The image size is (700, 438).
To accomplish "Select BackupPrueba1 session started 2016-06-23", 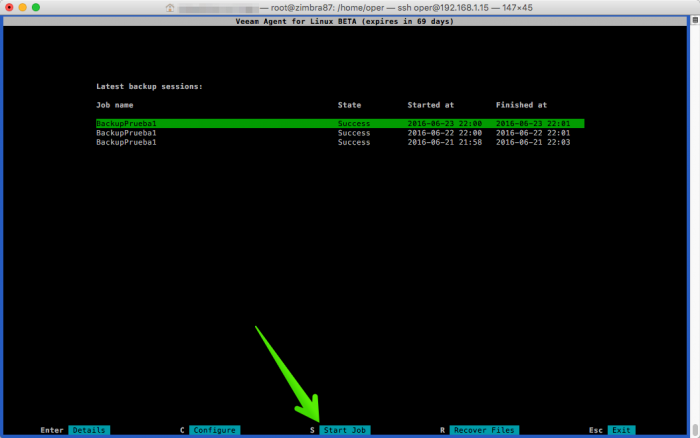I will coord(340,123).
